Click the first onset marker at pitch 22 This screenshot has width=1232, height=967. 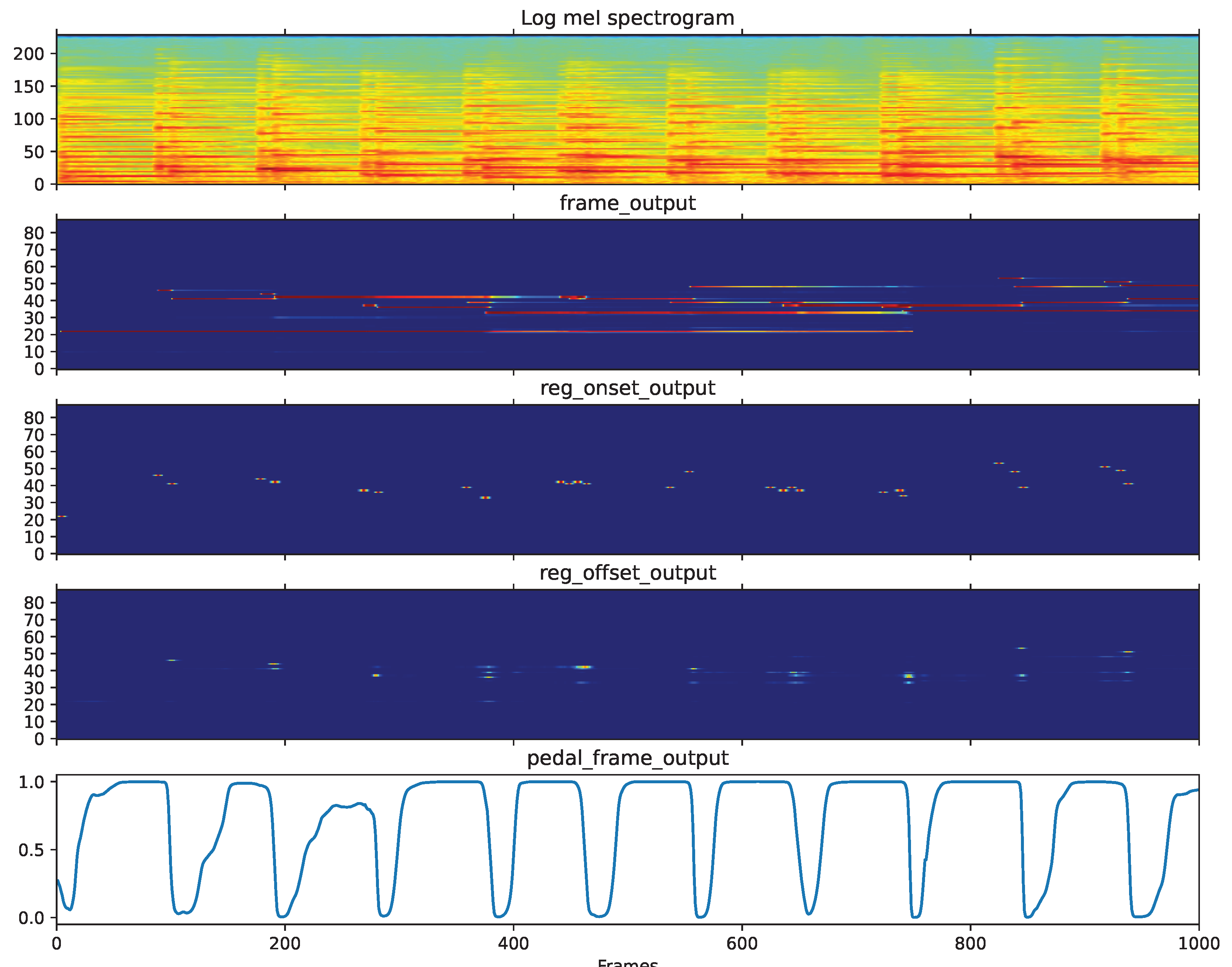[62, 517]
